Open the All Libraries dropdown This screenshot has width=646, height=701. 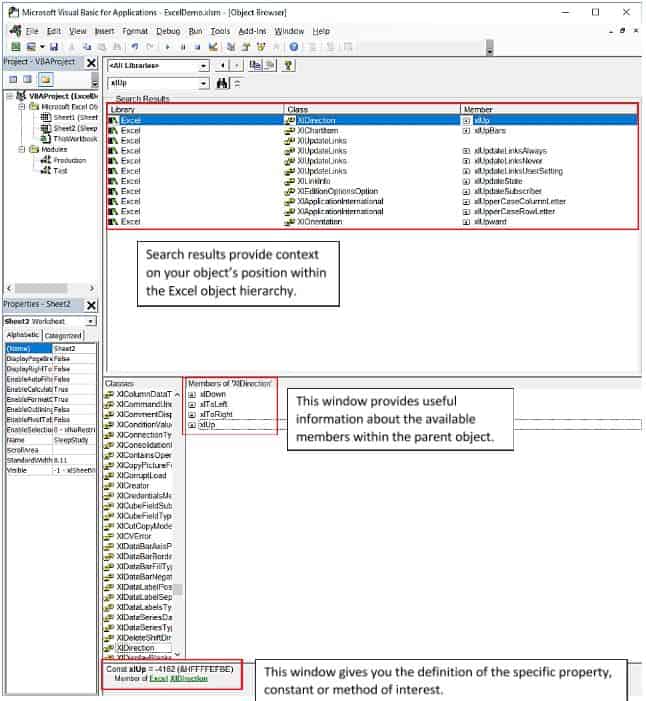pos(203,66)
